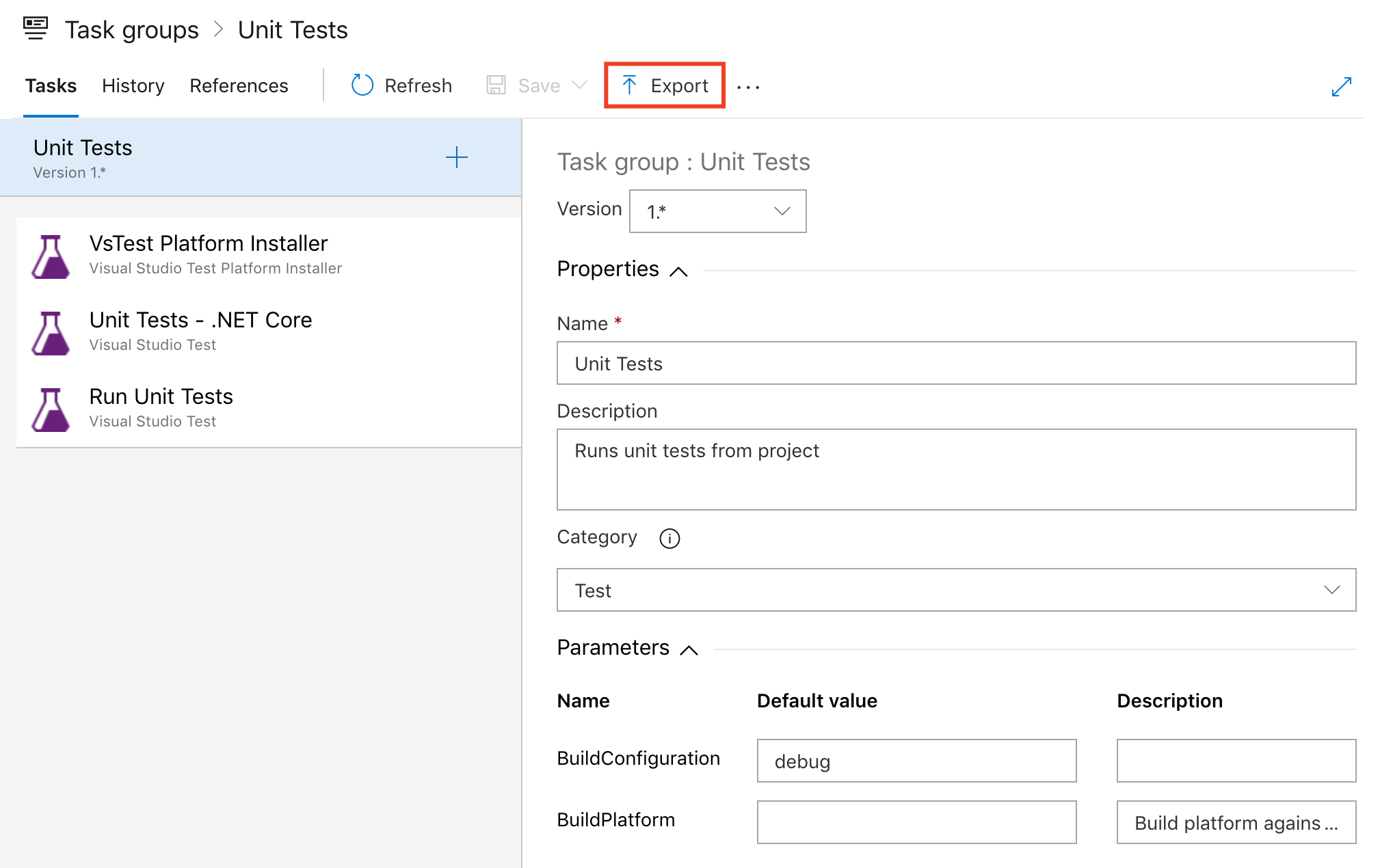Open the Save dropdown arrow
This screenshot has height=868, width=1380.
point(580,85)
